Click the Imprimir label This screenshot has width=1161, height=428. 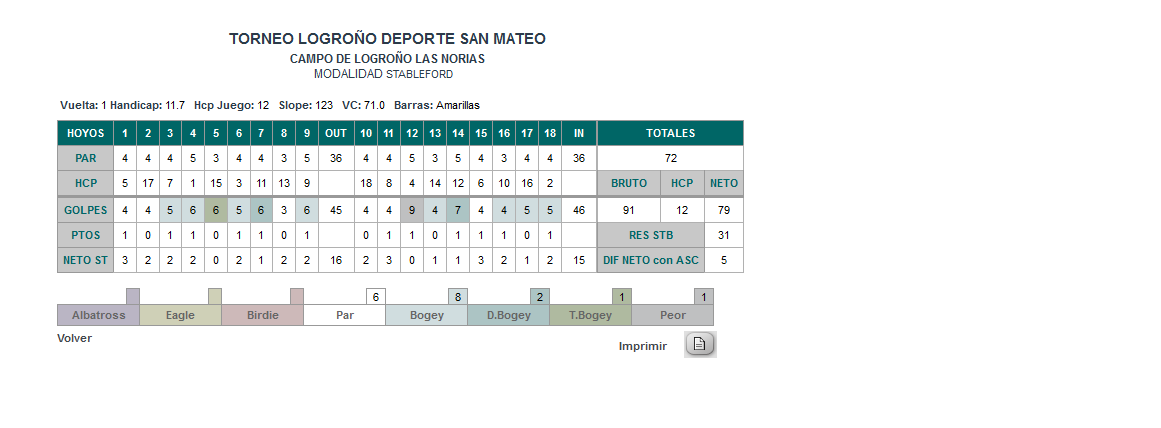pos(643,346)
